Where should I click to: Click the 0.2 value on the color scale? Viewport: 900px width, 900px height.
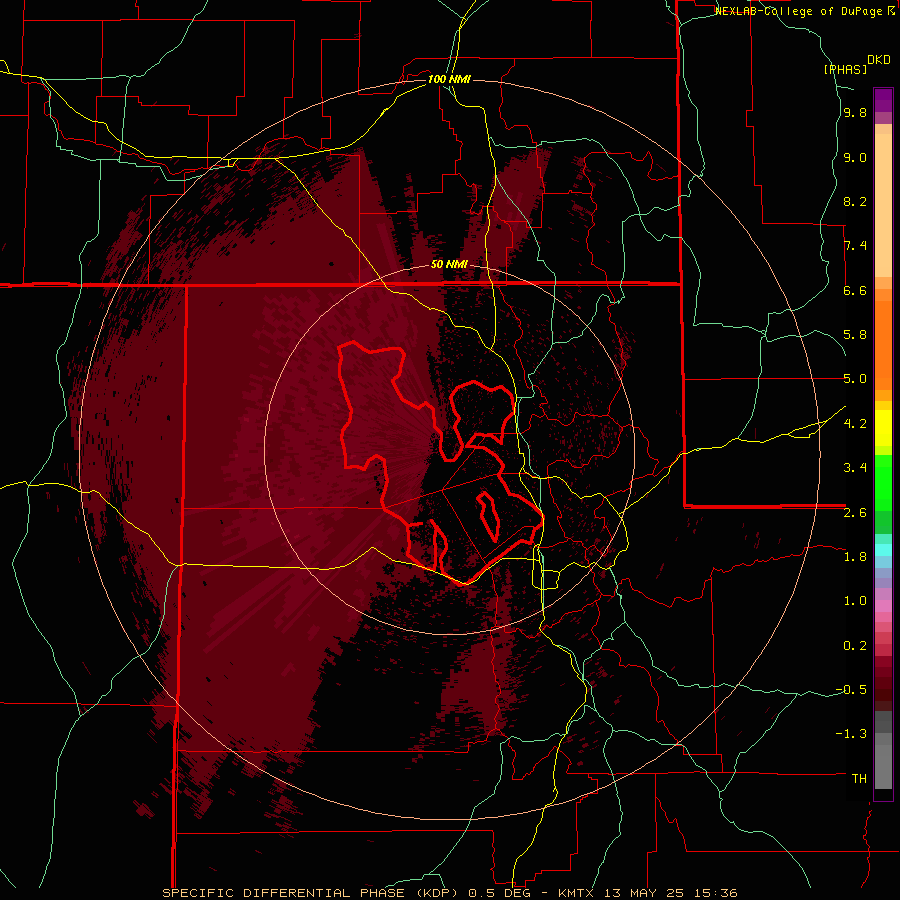pos(855,646)
